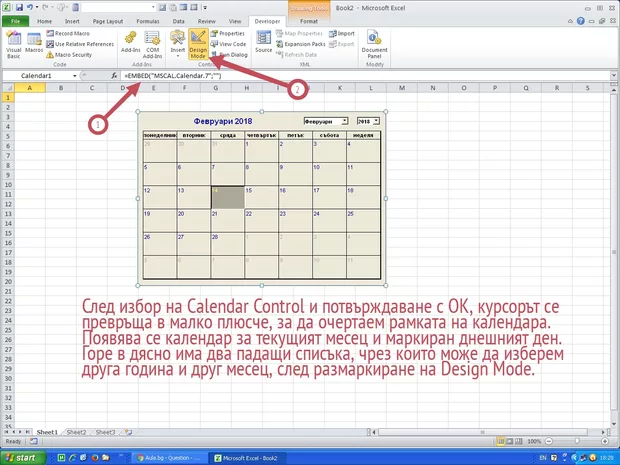Open the File tab
The height and width of the screenshot is (465, 620).
pyautogui.click(x=15, y=21)
